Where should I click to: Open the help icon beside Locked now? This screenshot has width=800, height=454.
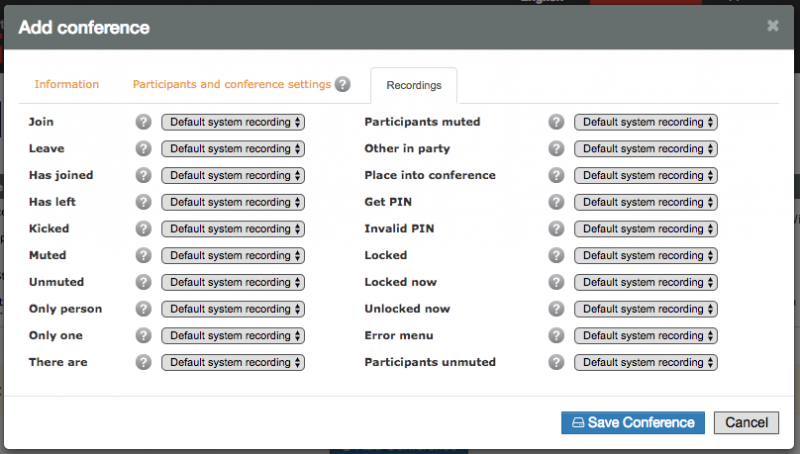pos(556,282)
